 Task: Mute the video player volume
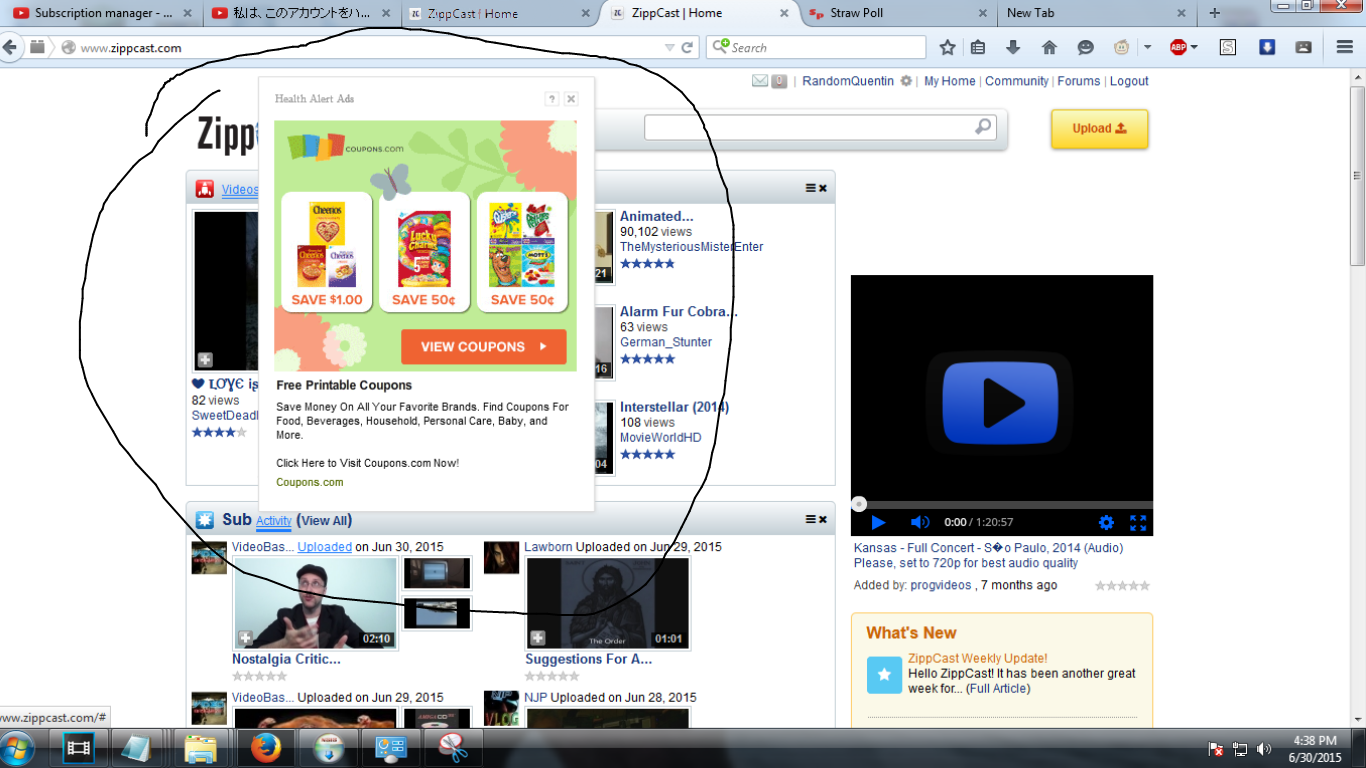(919, 522)
